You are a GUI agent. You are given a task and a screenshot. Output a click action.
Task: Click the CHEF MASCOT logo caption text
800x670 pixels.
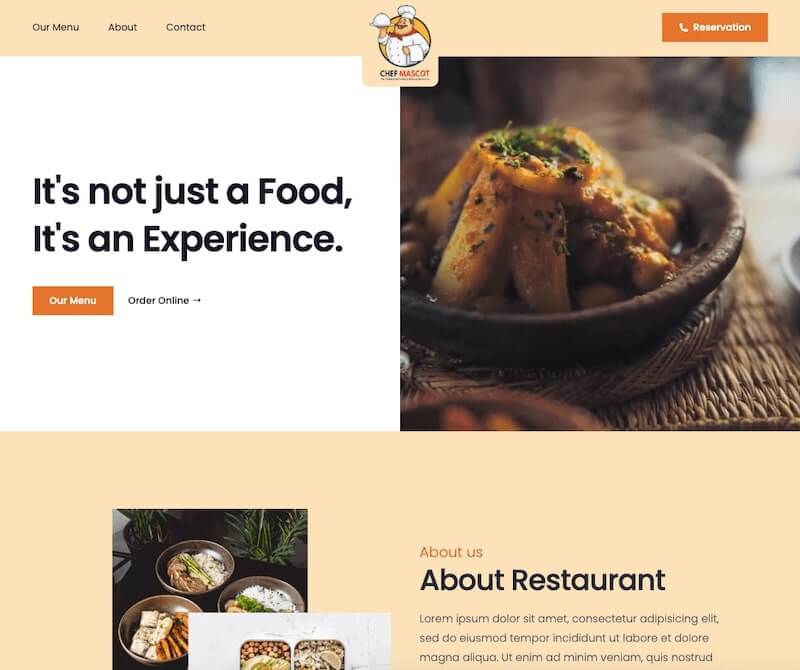click(x=405, y=74)
